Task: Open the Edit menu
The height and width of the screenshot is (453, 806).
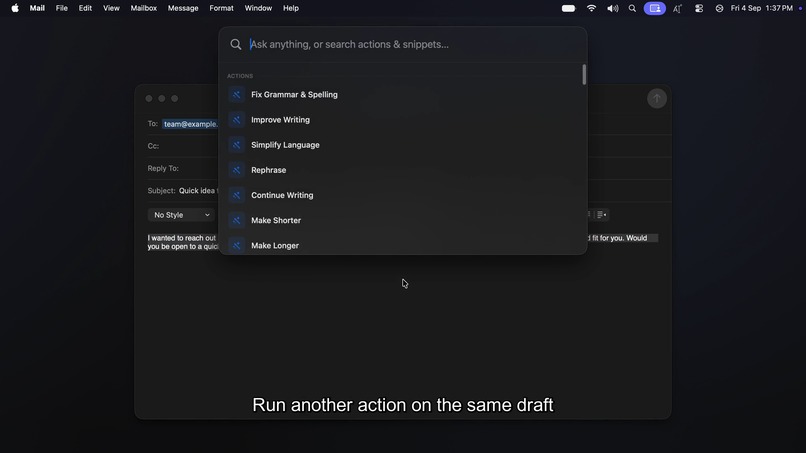Action: [x=85, y=8]
